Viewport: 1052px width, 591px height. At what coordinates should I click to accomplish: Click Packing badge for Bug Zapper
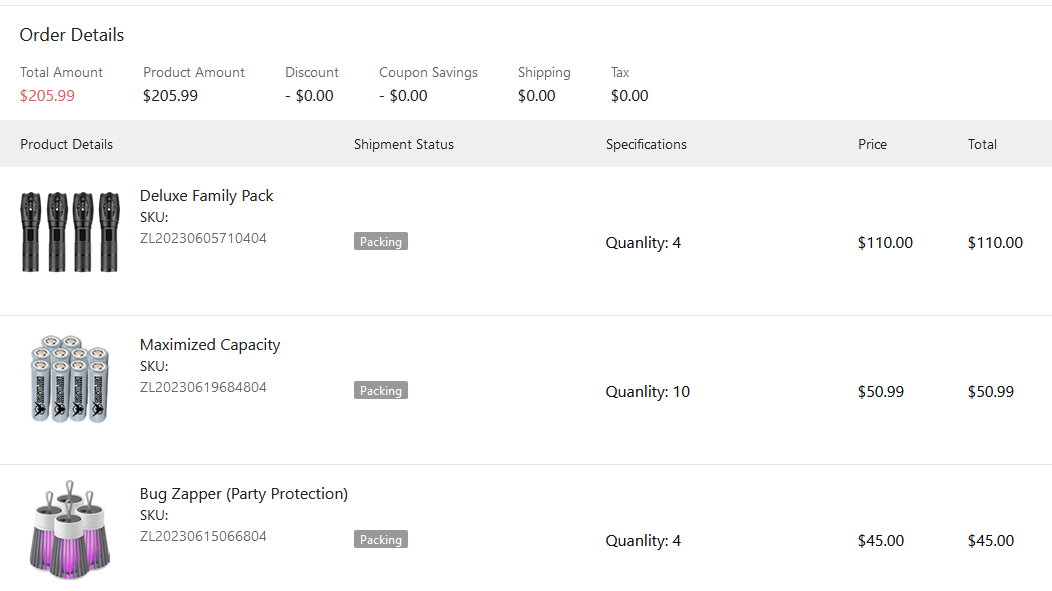[381, 540]
